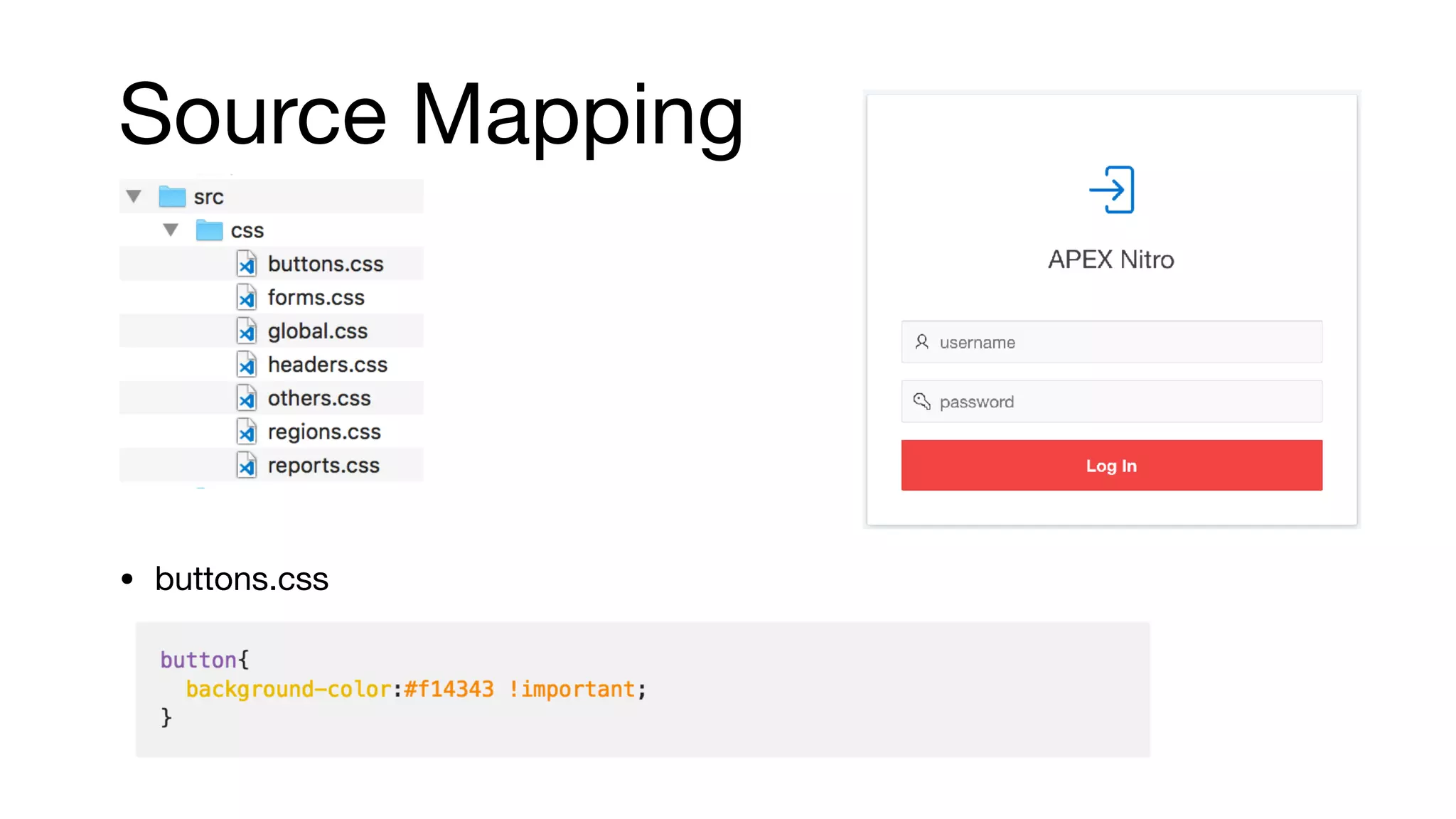Viewport: 1456px width, 819px height.
Task: Click the red Log In button
Action: coord(1112,465)
